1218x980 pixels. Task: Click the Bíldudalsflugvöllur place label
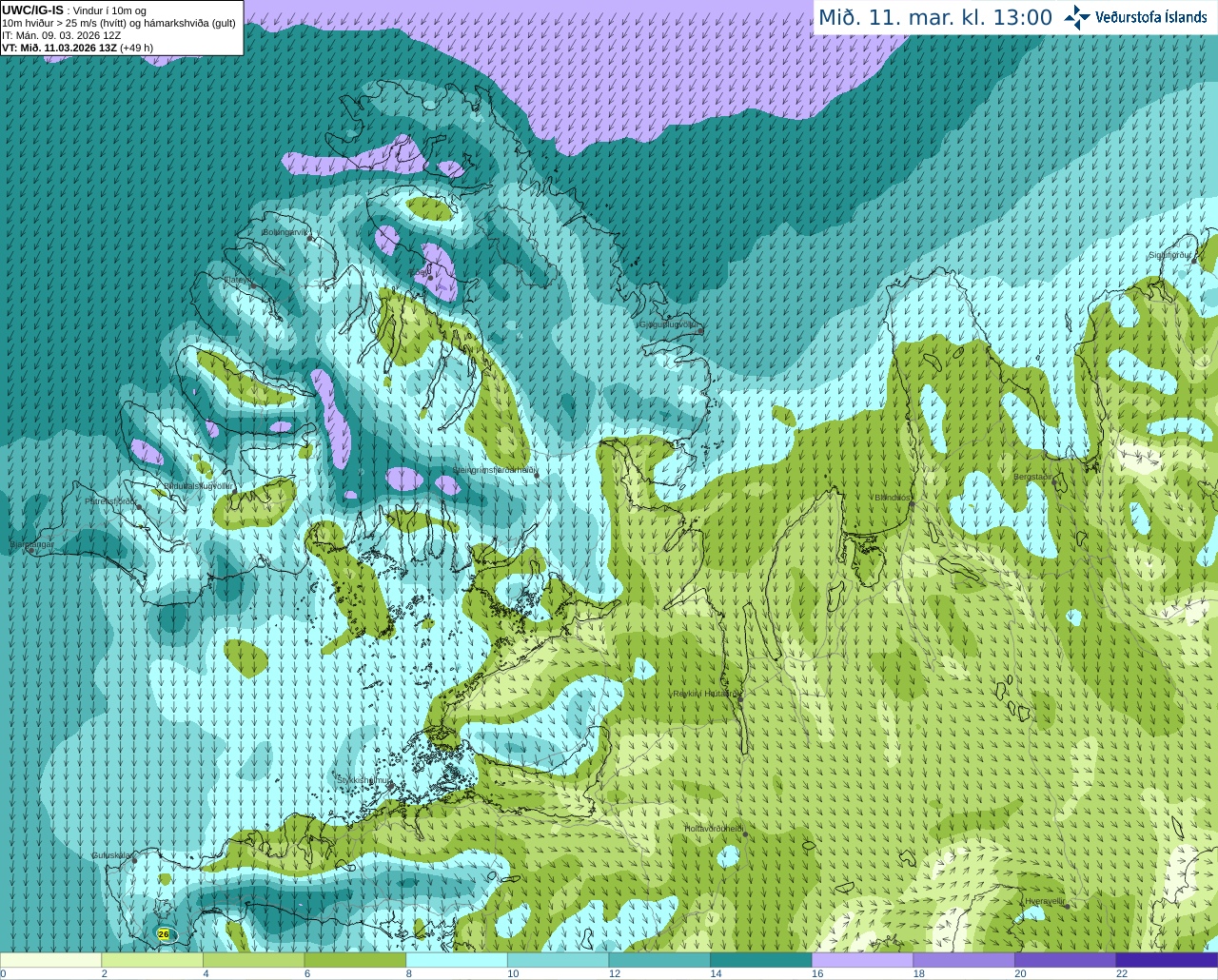[198, 485]
